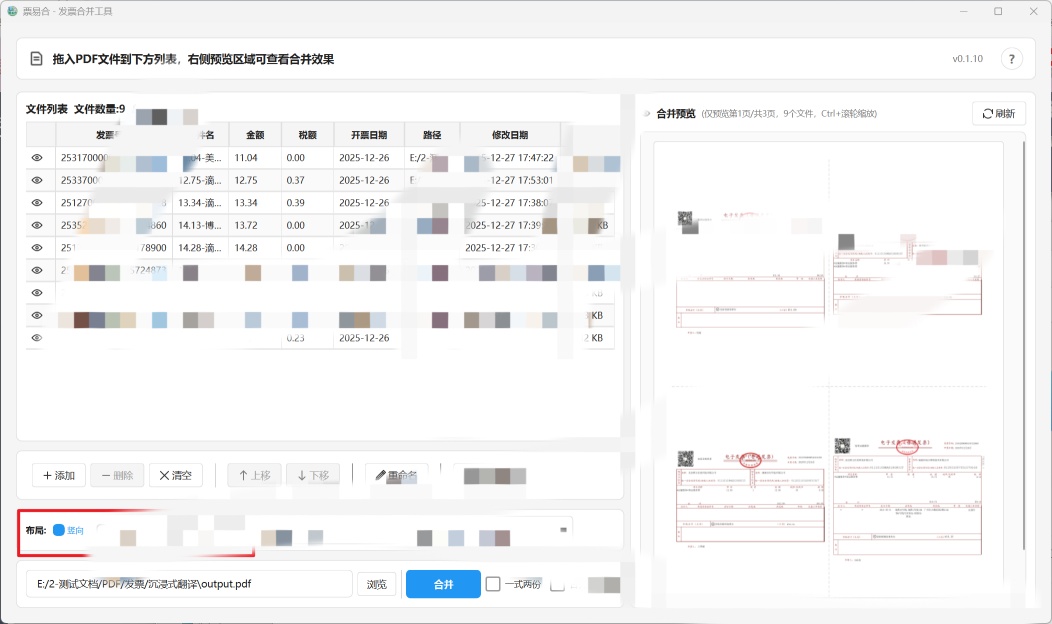Maximize the 票易合 window
The image size is (1052, 624).
pos(998,11)
